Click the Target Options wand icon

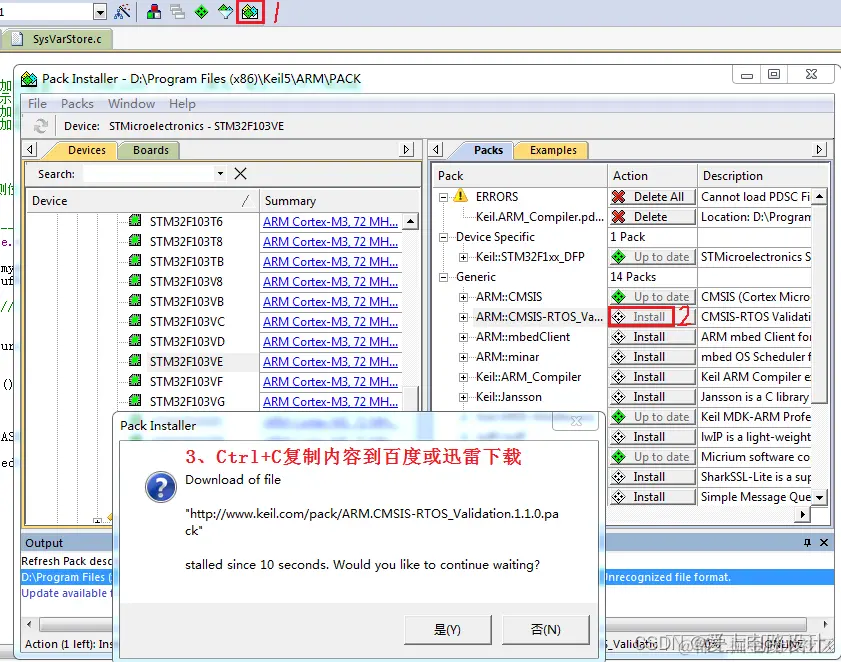point(122,11)
